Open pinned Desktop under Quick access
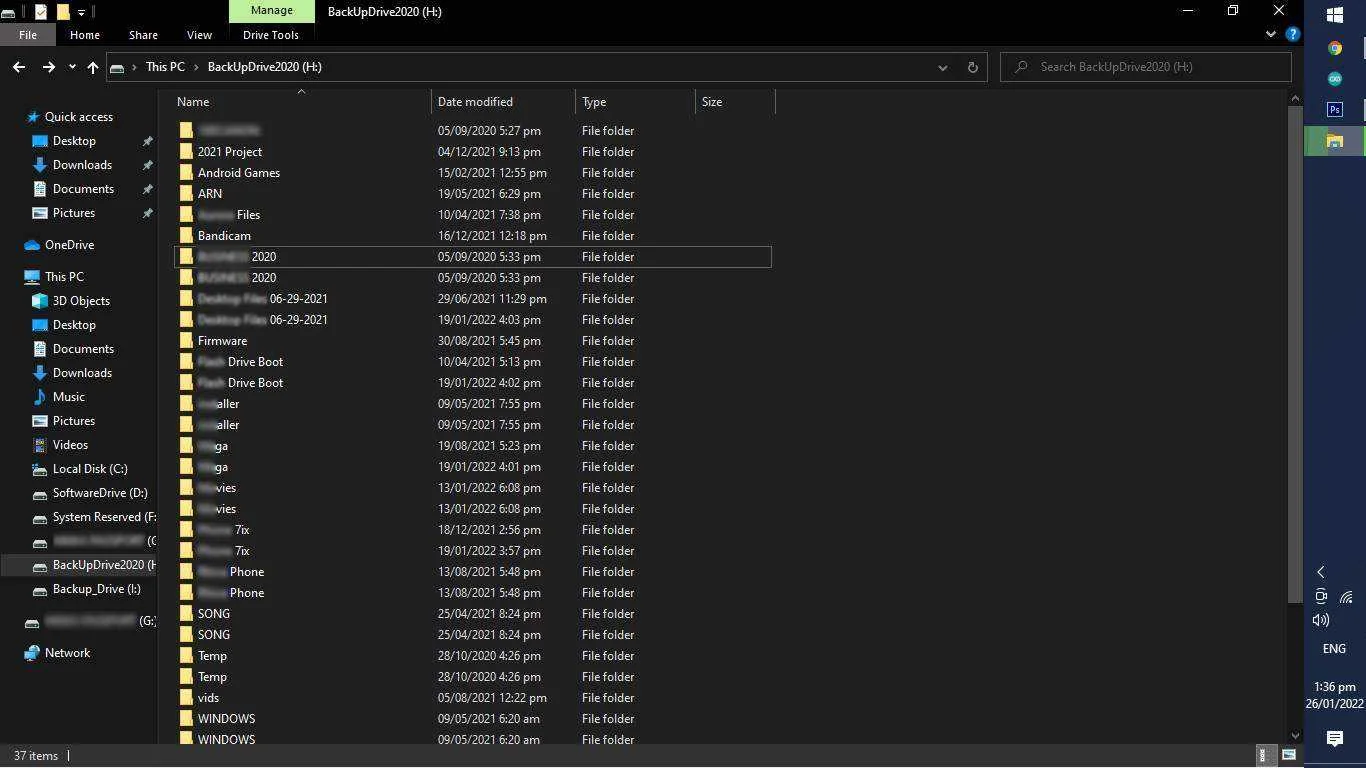 [74, 141]
